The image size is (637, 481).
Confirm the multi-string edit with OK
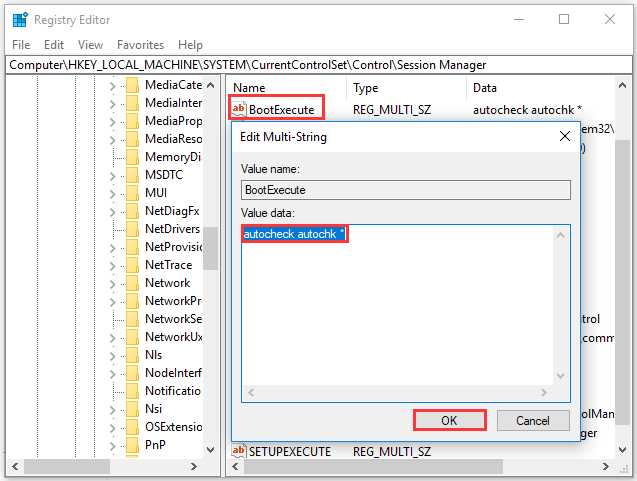pos(450,420)
